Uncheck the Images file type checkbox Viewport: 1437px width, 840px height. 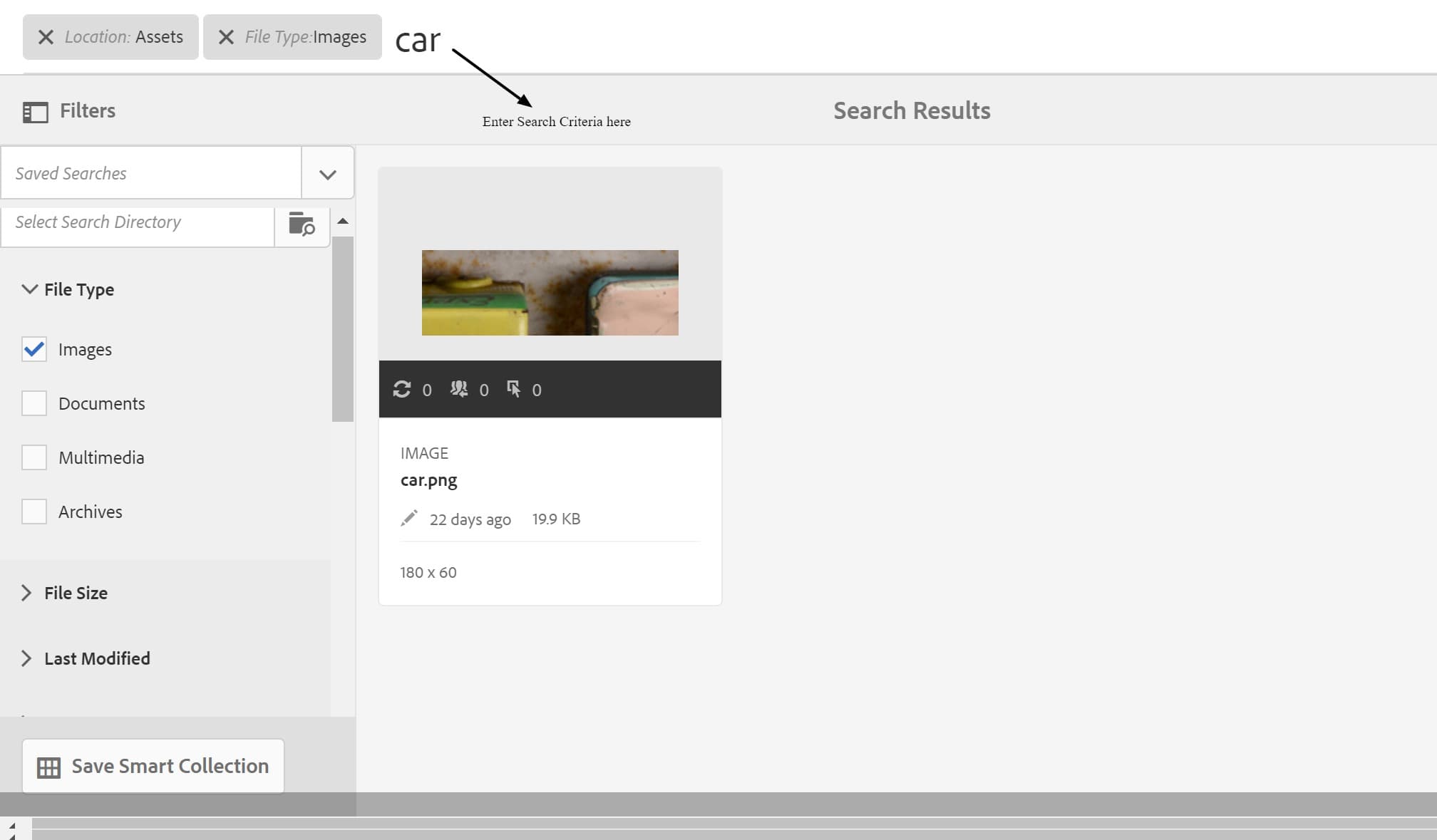[34, 349]
